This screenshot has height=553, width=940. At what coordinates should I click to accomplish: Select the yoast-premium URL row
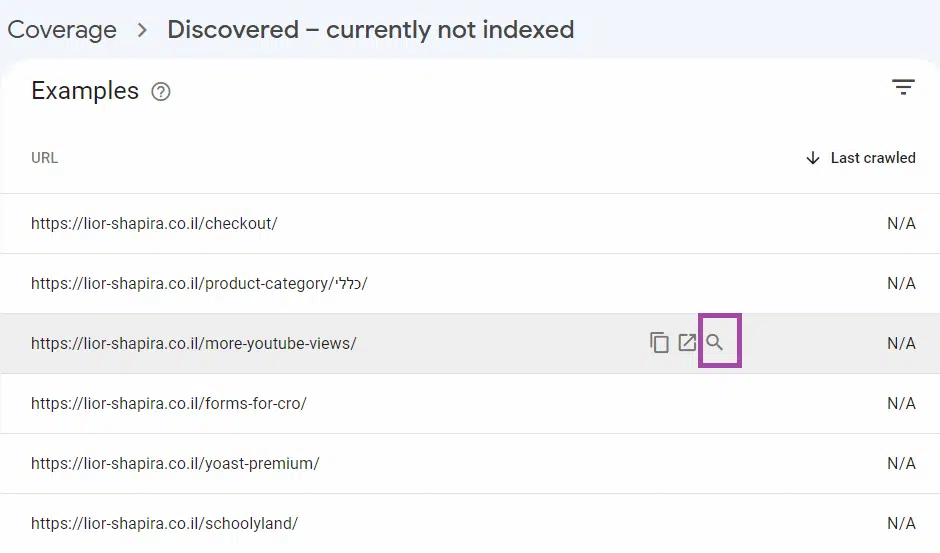[x=175, y=464]
